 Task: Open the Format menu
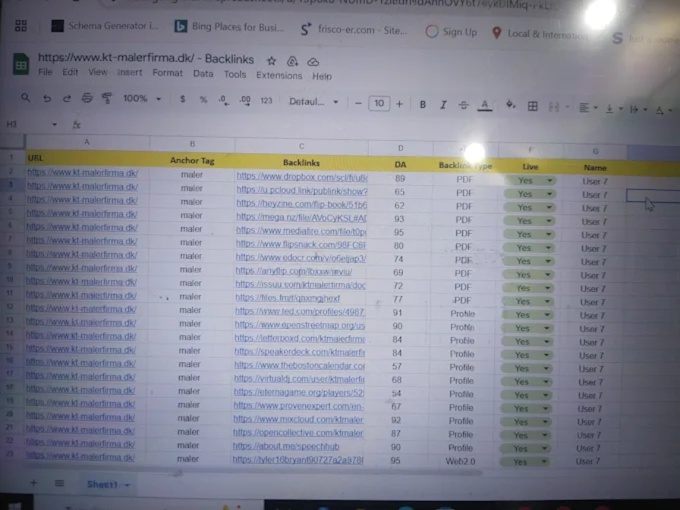tap(167, 73)
